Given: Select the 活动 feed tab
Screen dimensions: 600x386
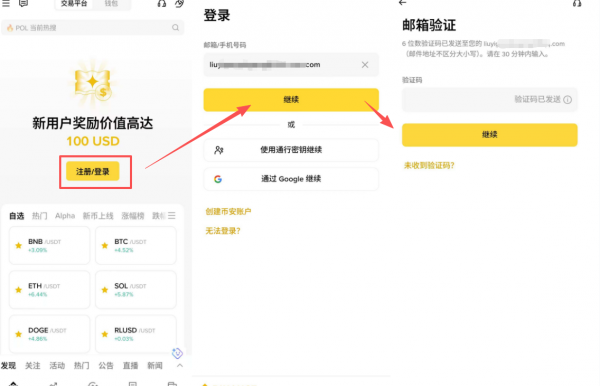Looking at the screenshot, I should [x=57, y=366].
